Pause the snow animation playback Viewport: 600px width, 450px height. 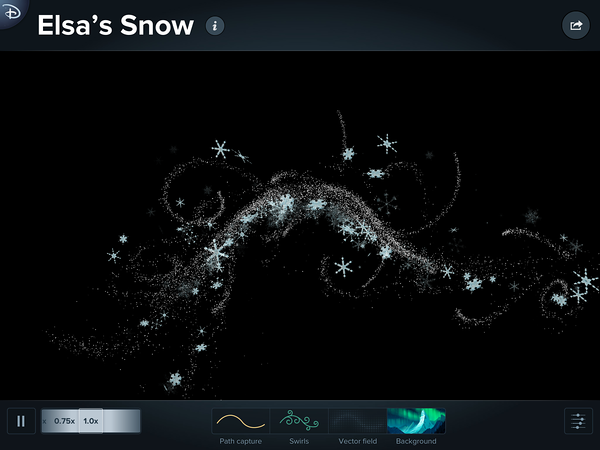[20, 421]
